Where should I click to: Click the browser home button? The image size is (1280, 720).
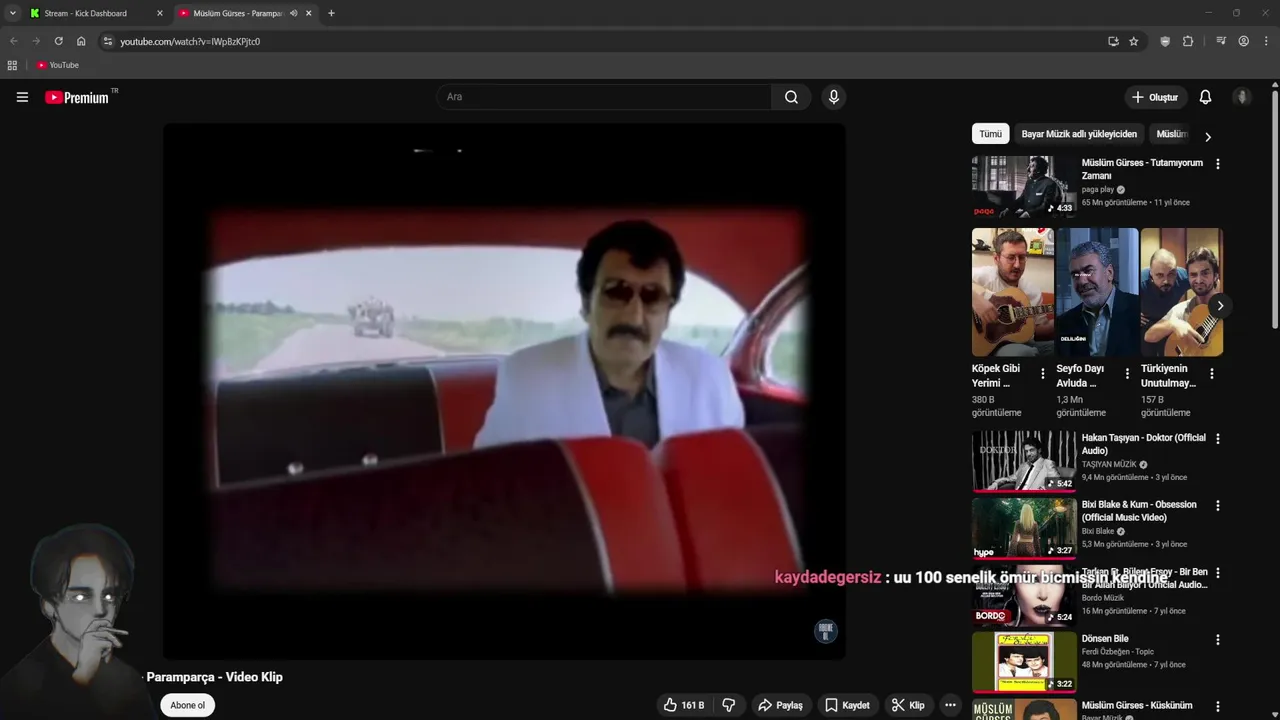click(81, 41)
